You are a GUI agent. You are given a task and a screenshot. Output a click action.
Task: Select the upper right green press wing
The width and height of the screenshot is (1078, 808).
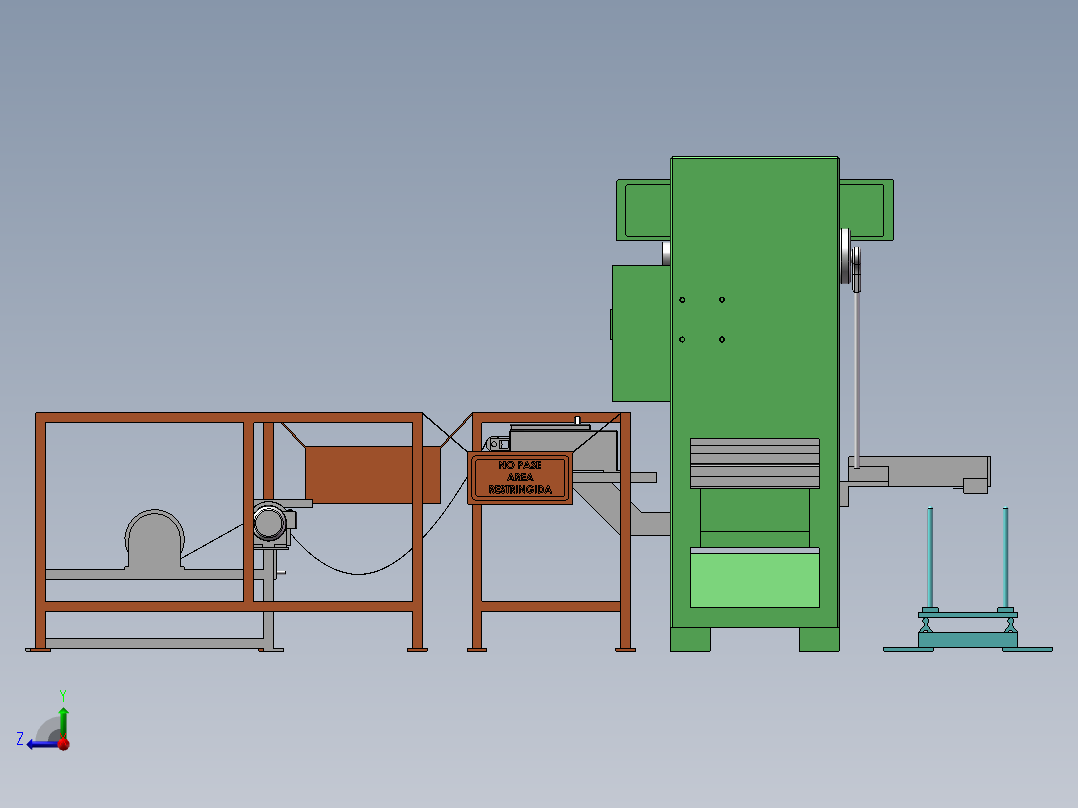tap(866, 210)
